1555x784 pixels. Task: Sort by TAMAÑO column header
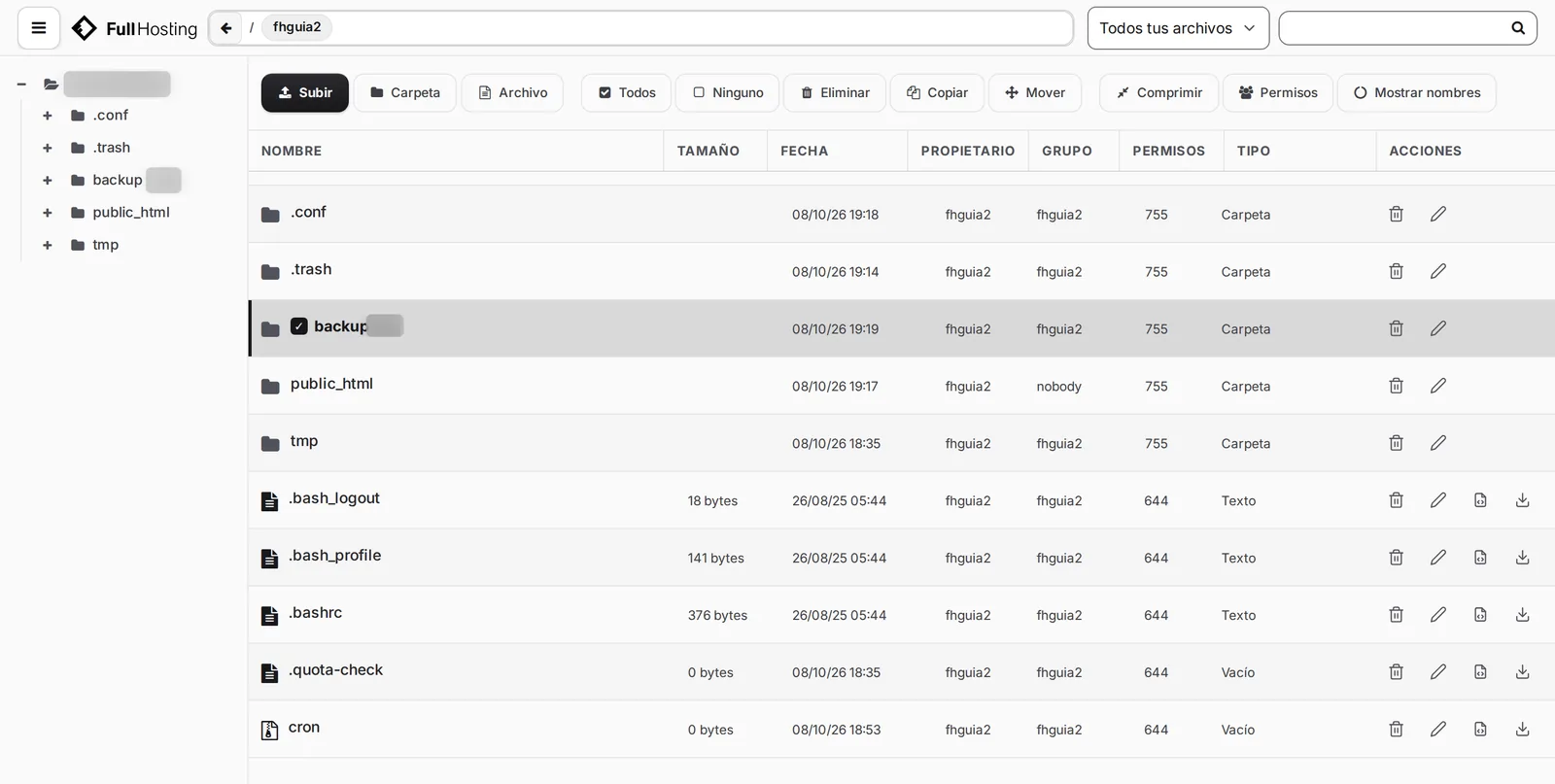click(708, 151)
